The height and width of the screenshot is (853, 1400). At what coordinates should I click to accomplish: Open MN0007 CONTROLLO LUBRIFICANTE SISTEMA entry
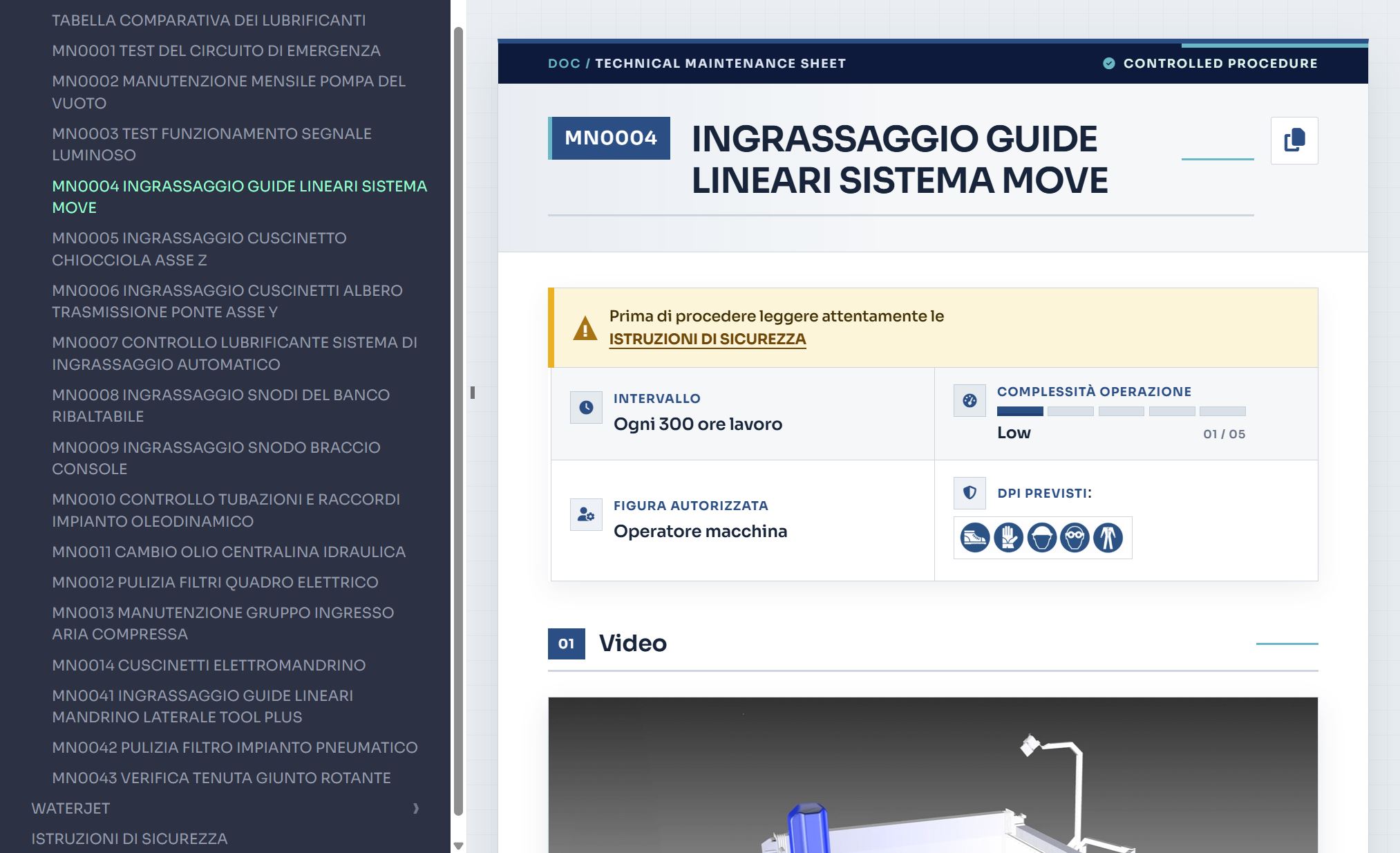click(x=234, y=353)
